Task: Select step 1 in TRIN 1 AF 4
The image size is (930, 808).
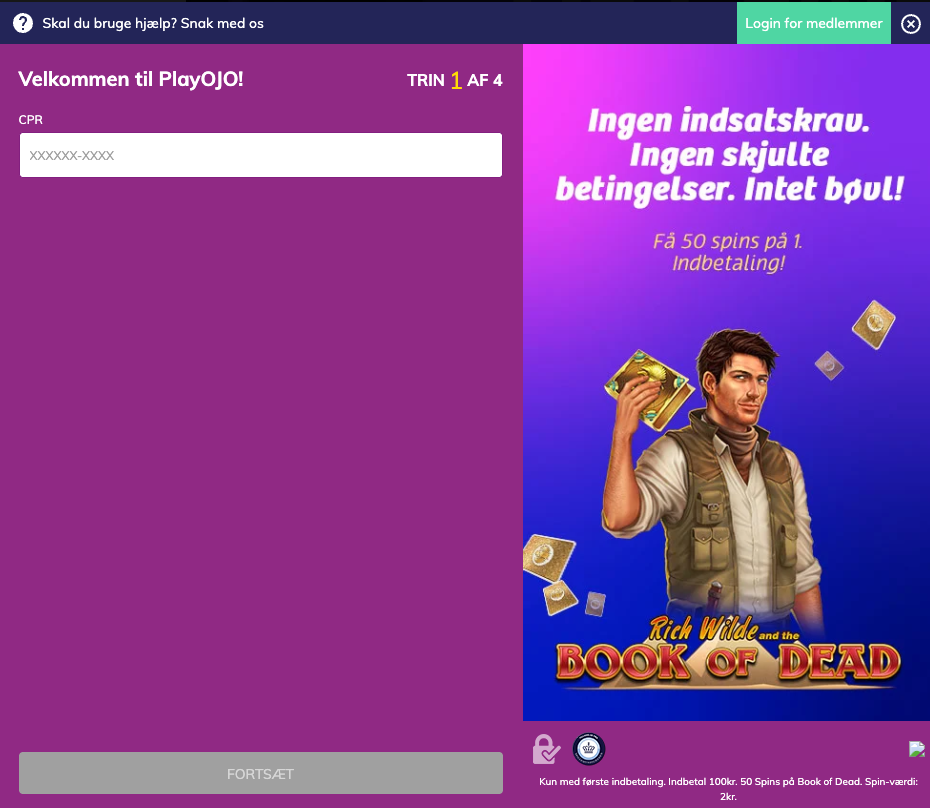Action: 458,79
